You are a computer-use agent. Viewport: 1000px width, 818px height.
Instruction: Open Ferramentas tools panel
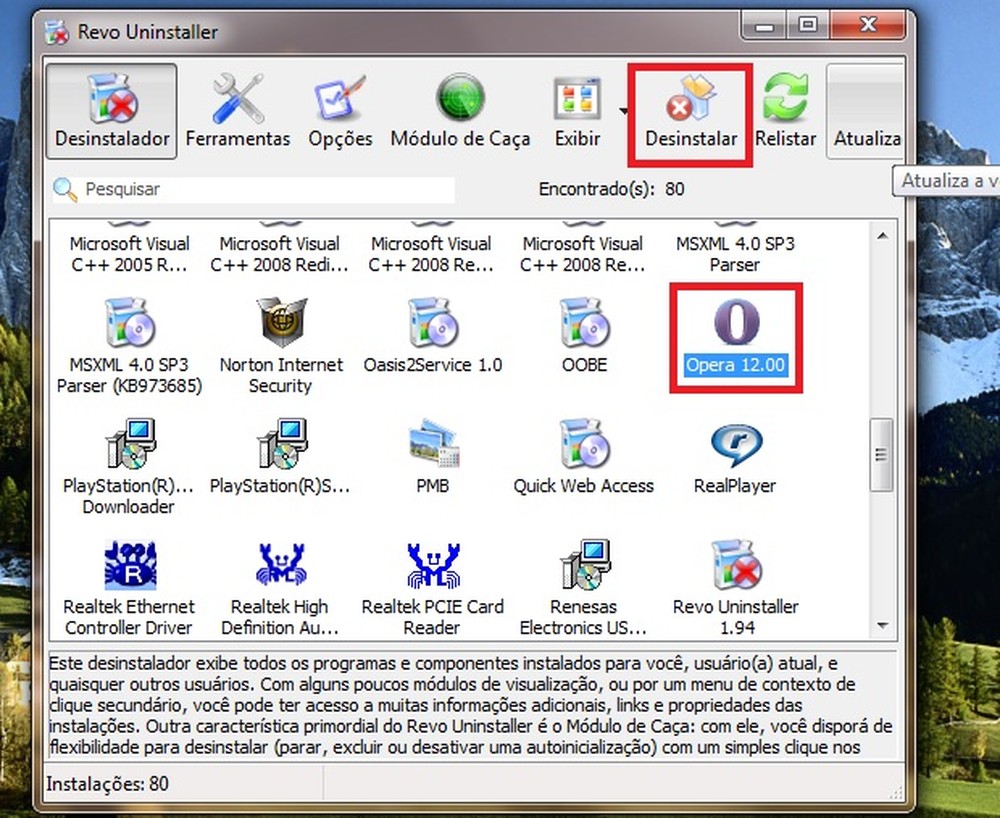[237, 111]
